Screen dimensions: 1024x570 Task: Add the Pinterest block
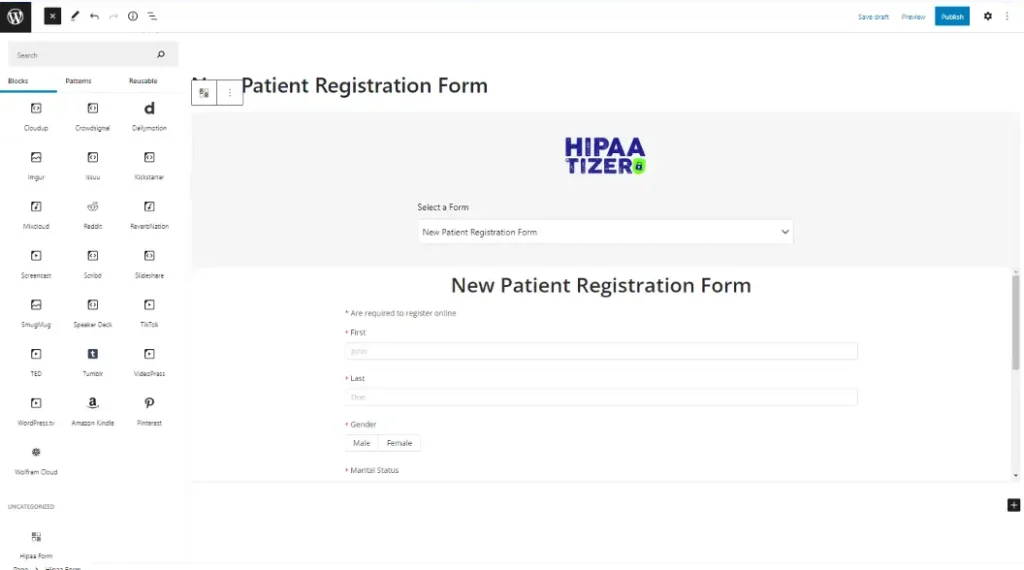click(149, 408)
